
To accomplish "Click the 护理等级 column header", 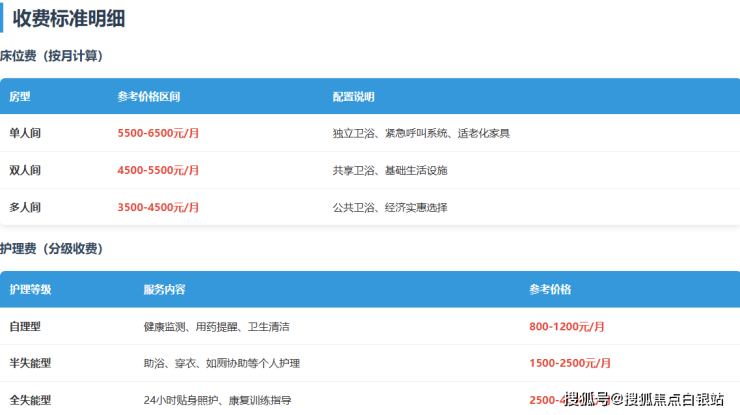I will click(30, 289).
